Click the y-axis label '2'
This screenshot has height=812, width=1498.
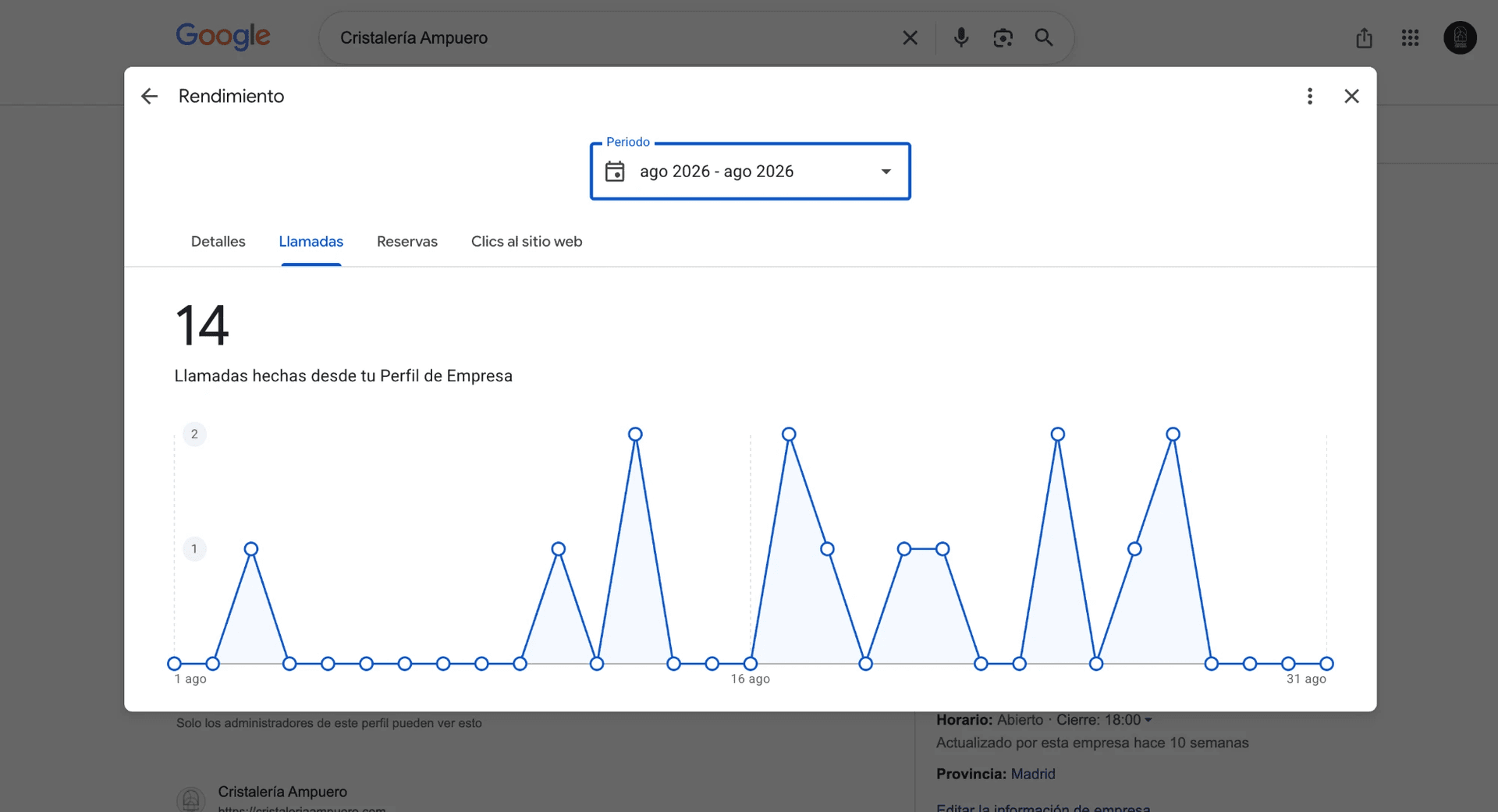point(194,434)
